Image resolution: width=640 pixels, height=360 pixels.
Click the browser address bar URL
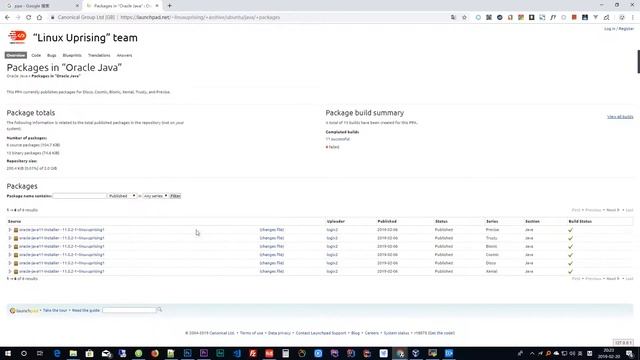[x=200, y=18]
